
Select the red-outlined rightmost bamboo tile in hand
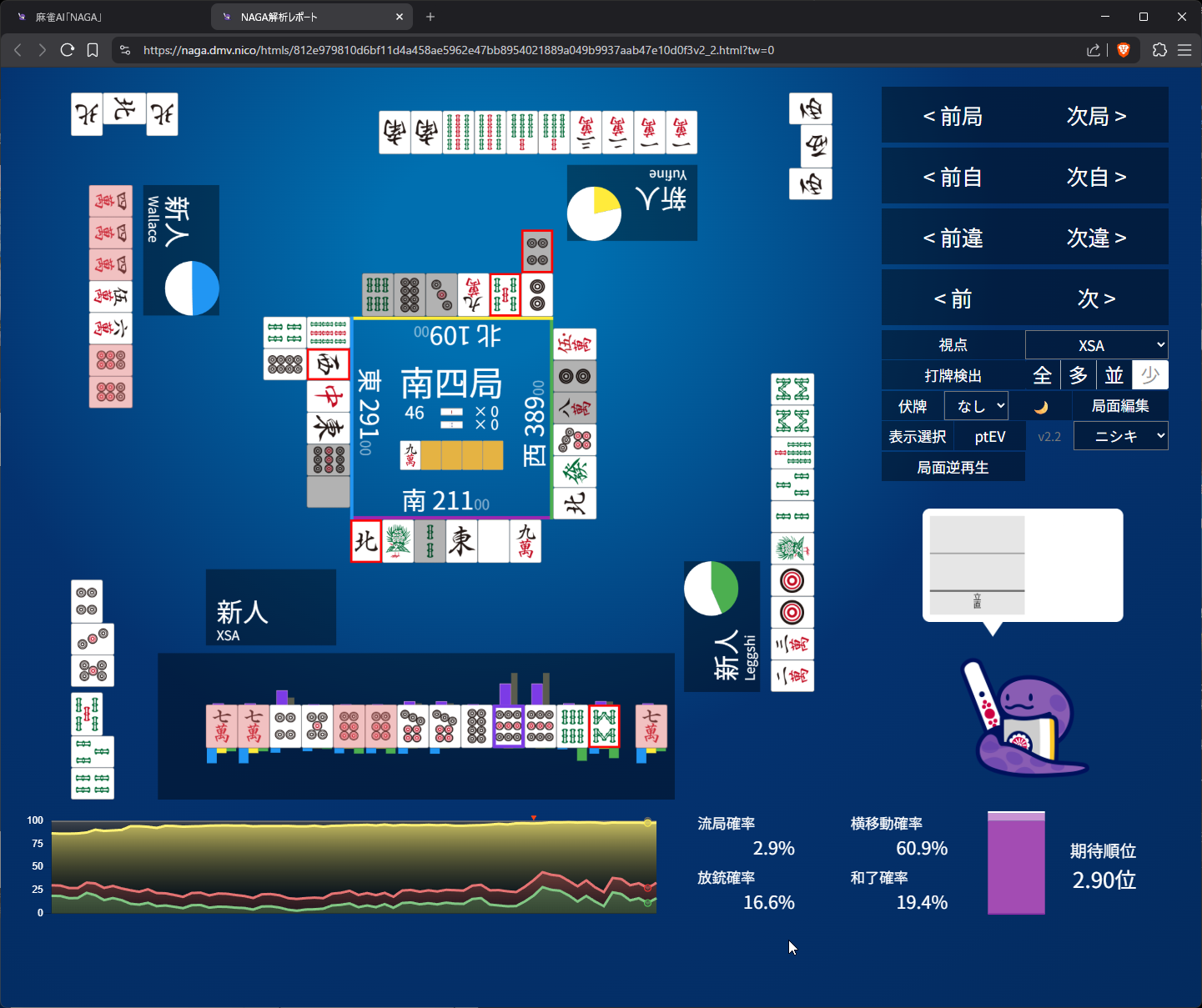coord(604,726)
